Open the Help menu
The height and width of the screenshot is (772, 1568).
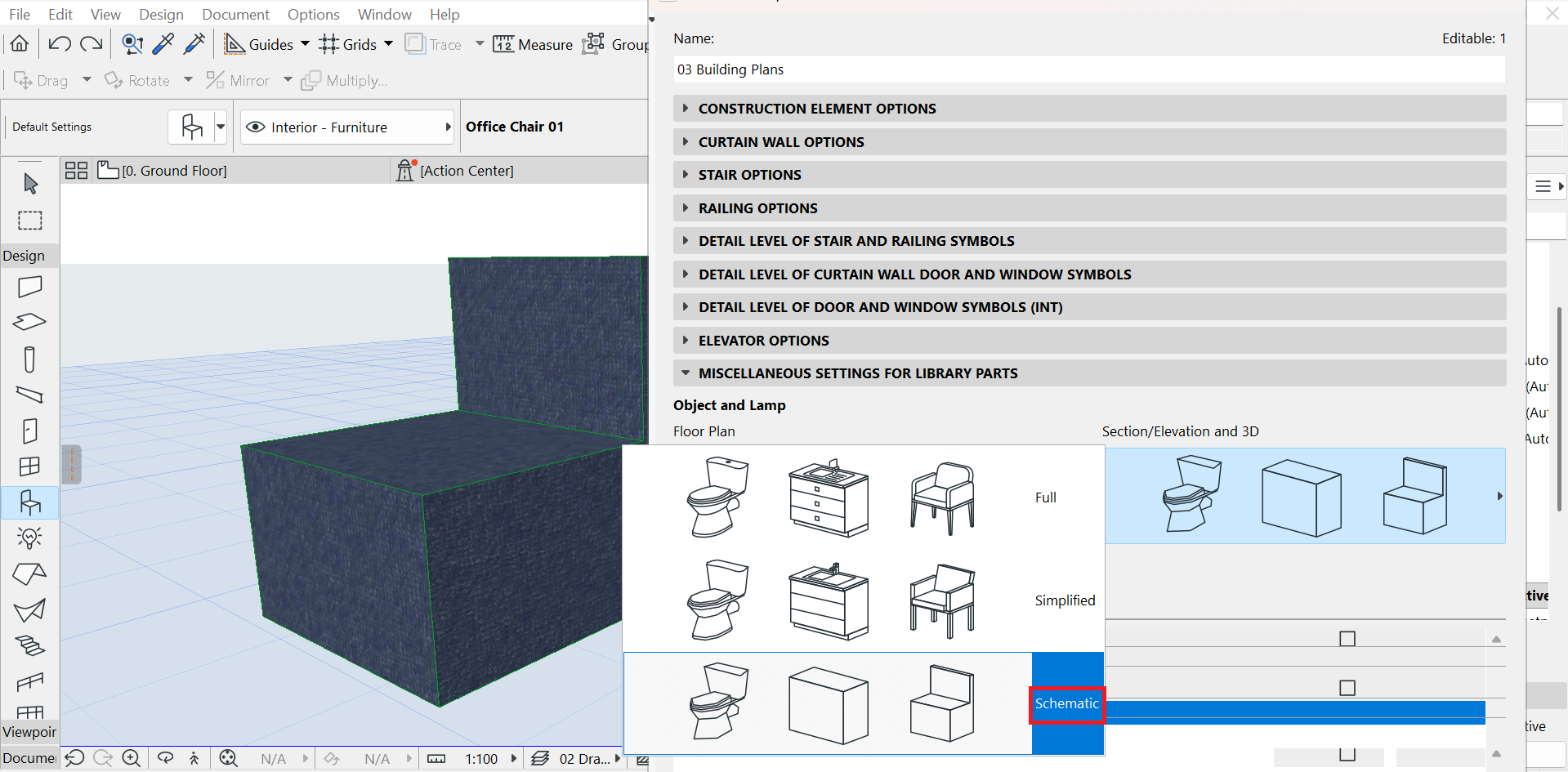(444, 14)
